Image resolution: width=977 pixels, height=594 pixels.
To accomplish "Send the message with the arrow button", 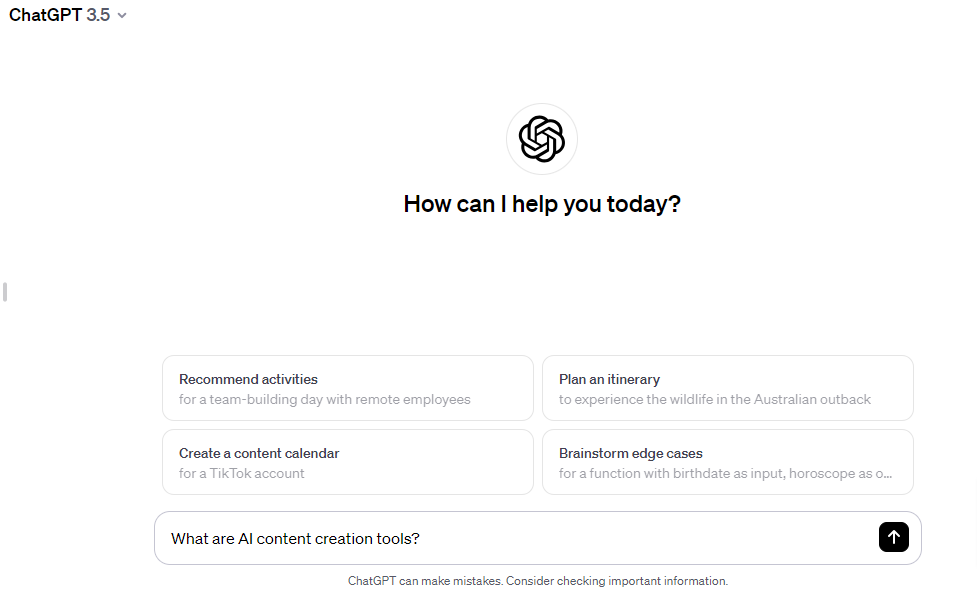I will [893, 537].
